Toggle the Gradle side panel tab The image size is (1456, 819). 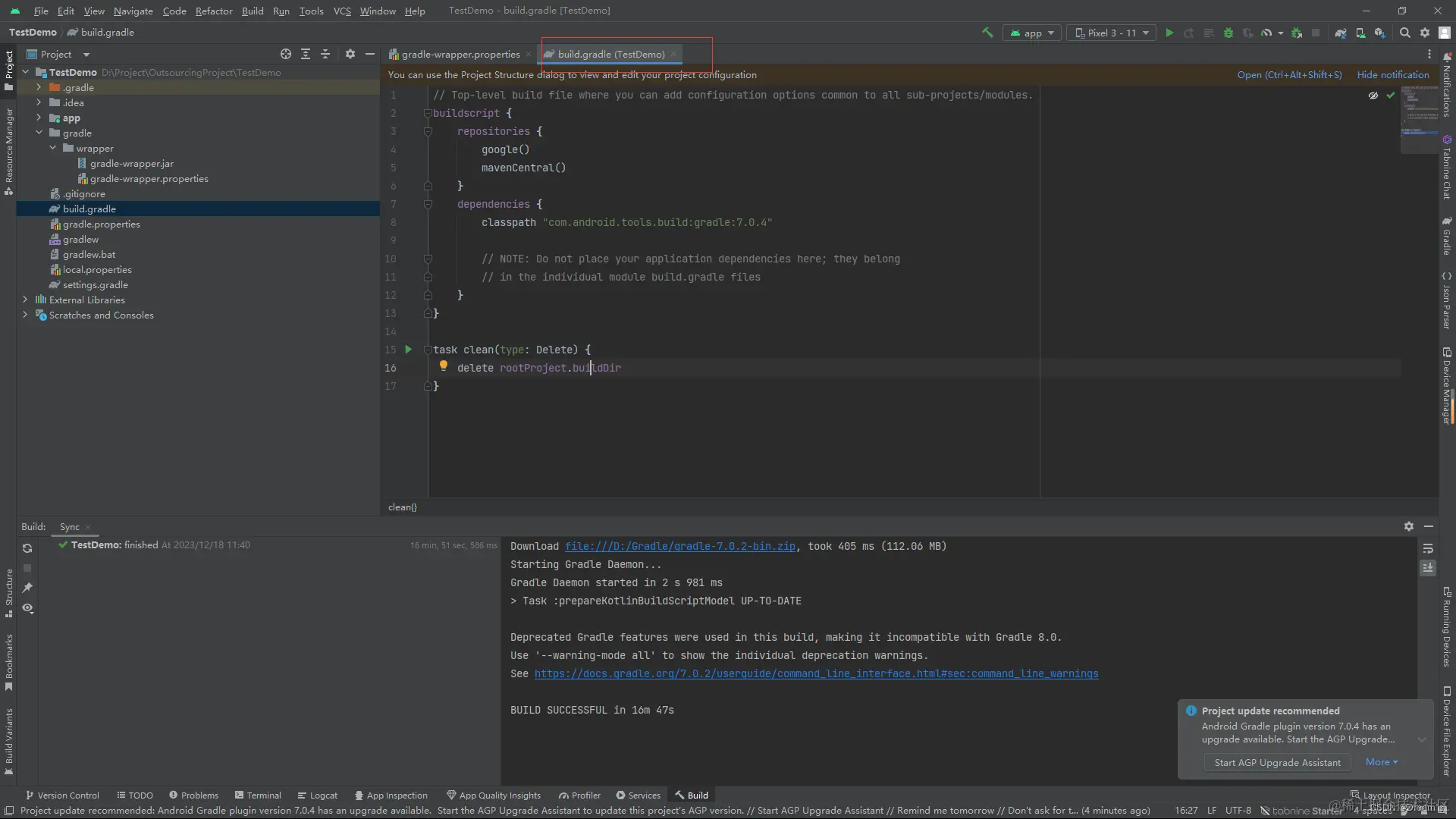(x=1447, y=237)
